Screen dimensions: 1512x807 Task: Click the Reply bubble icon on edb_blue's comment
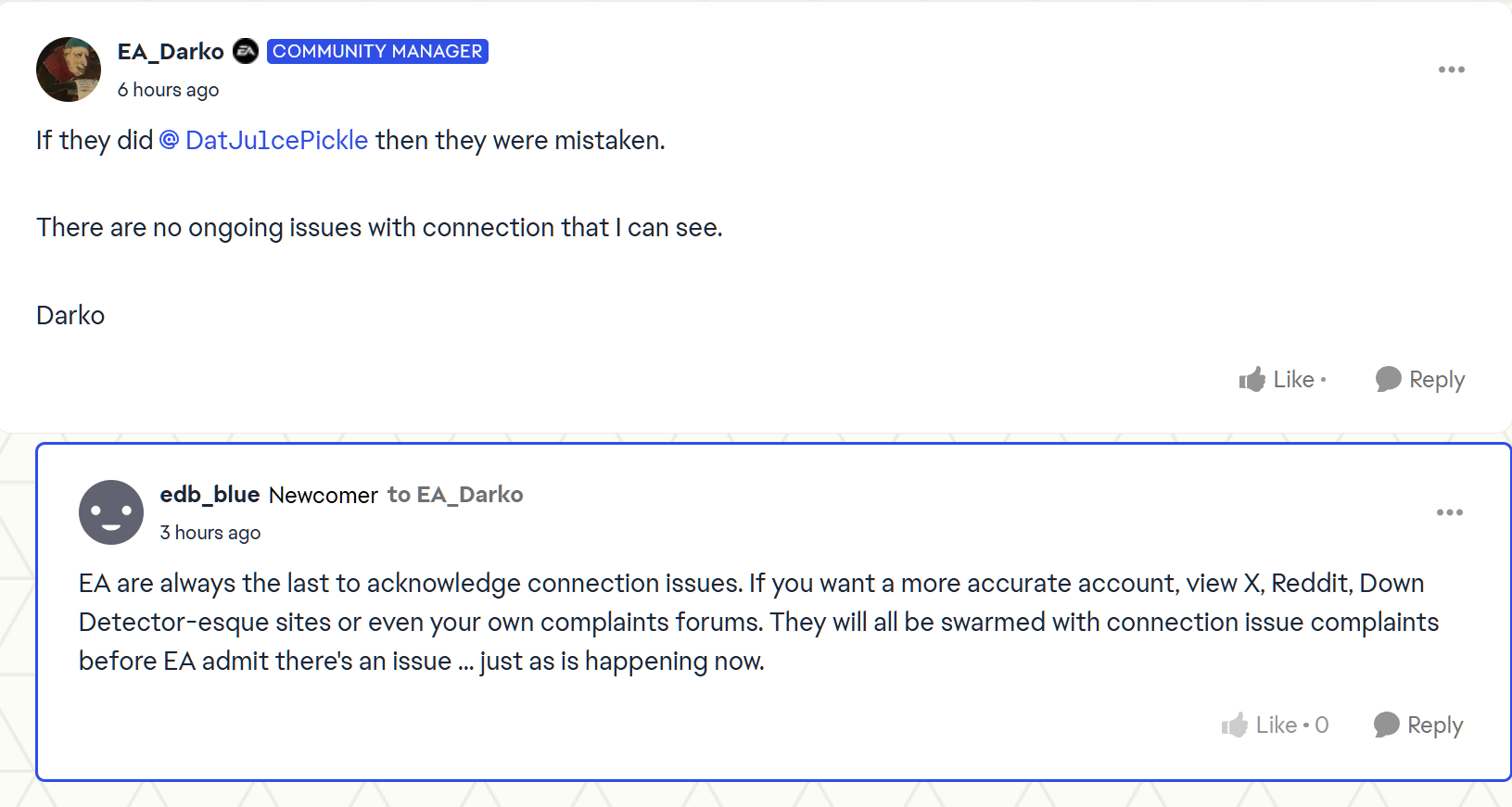point(1386,725)
